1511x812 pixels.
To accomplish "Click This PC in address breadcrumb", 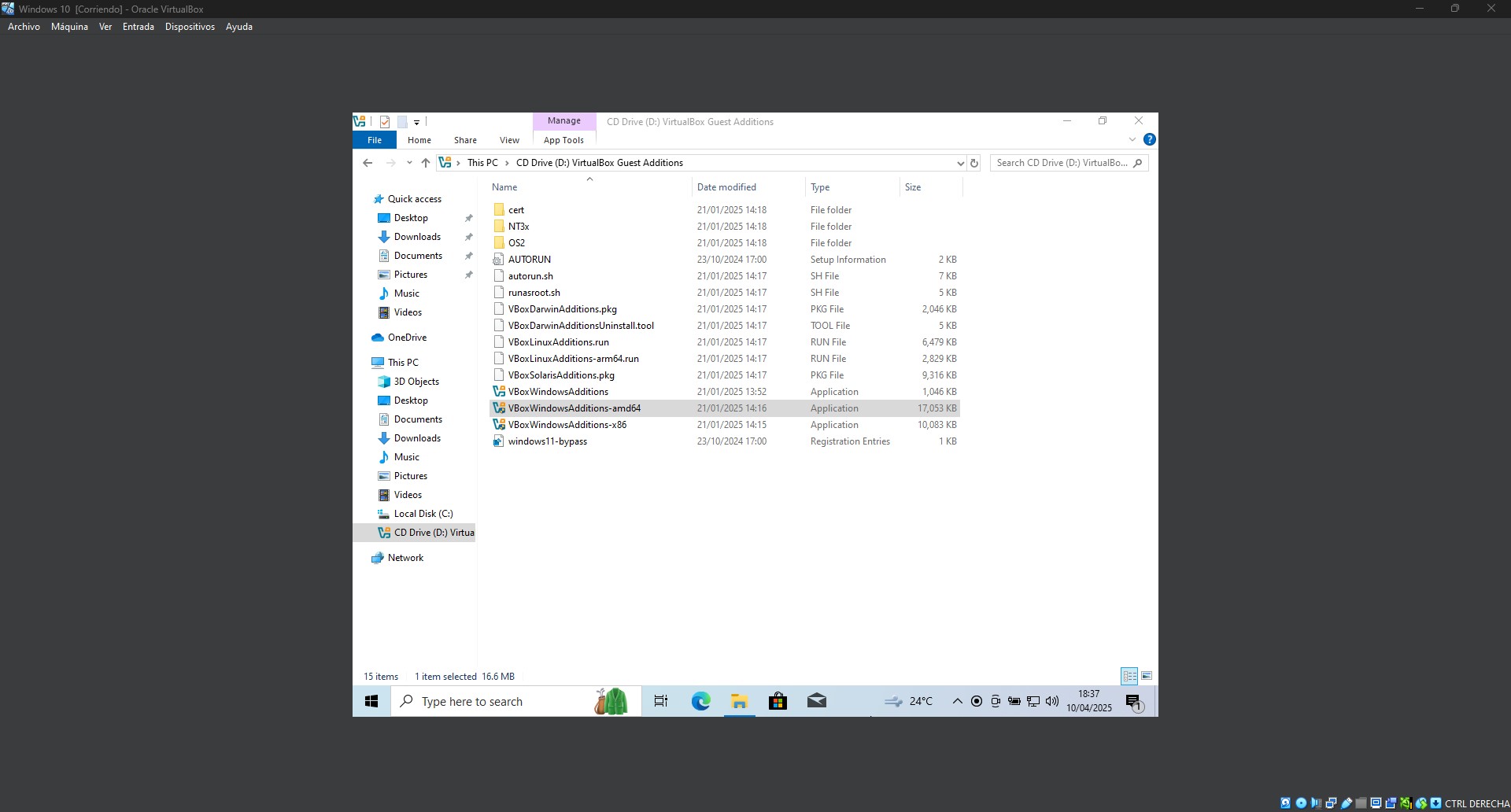I will pos(482,163).
